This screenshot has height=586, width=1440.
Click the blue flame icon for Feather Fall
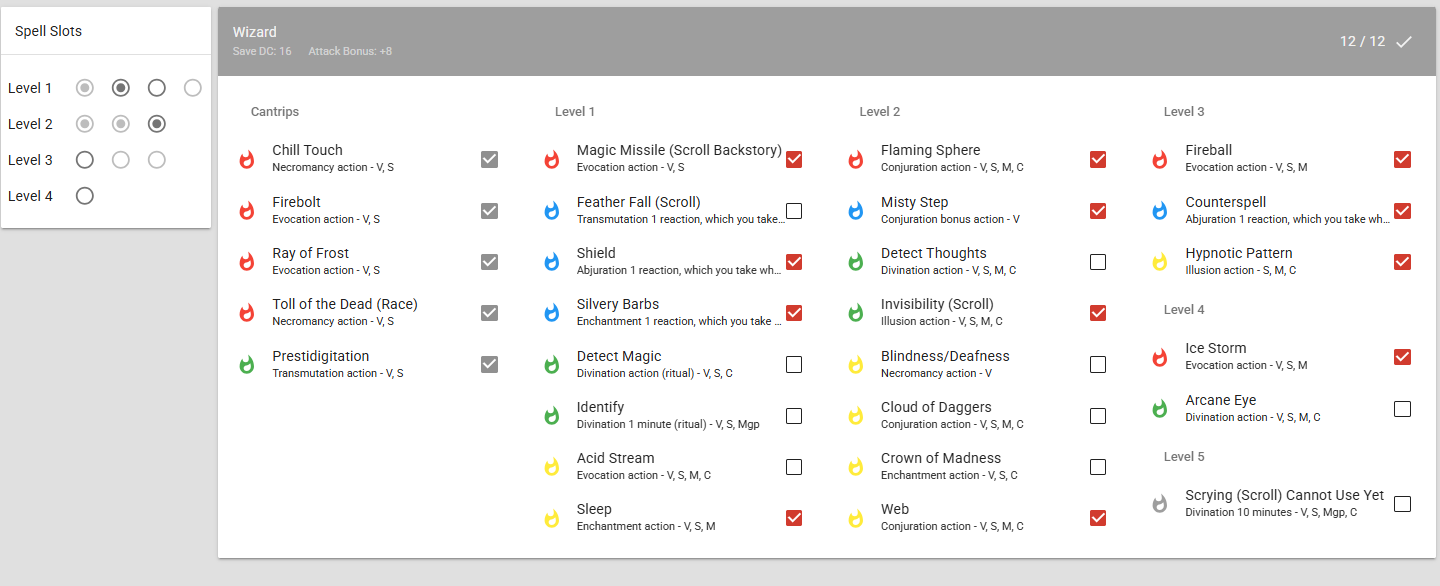click(552, 211)
